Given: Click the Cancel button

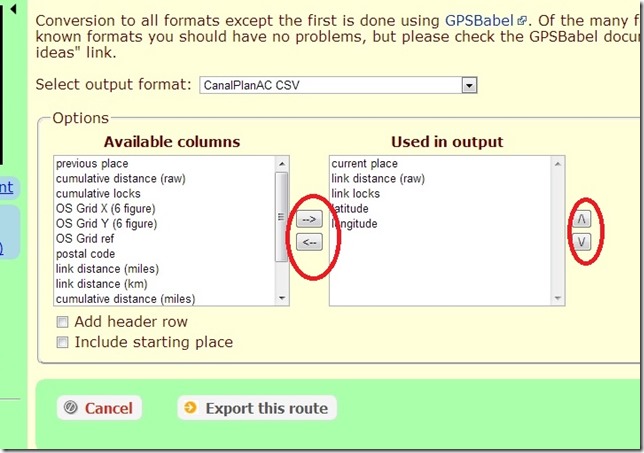Looking at the screenshot, I should 99,408.
